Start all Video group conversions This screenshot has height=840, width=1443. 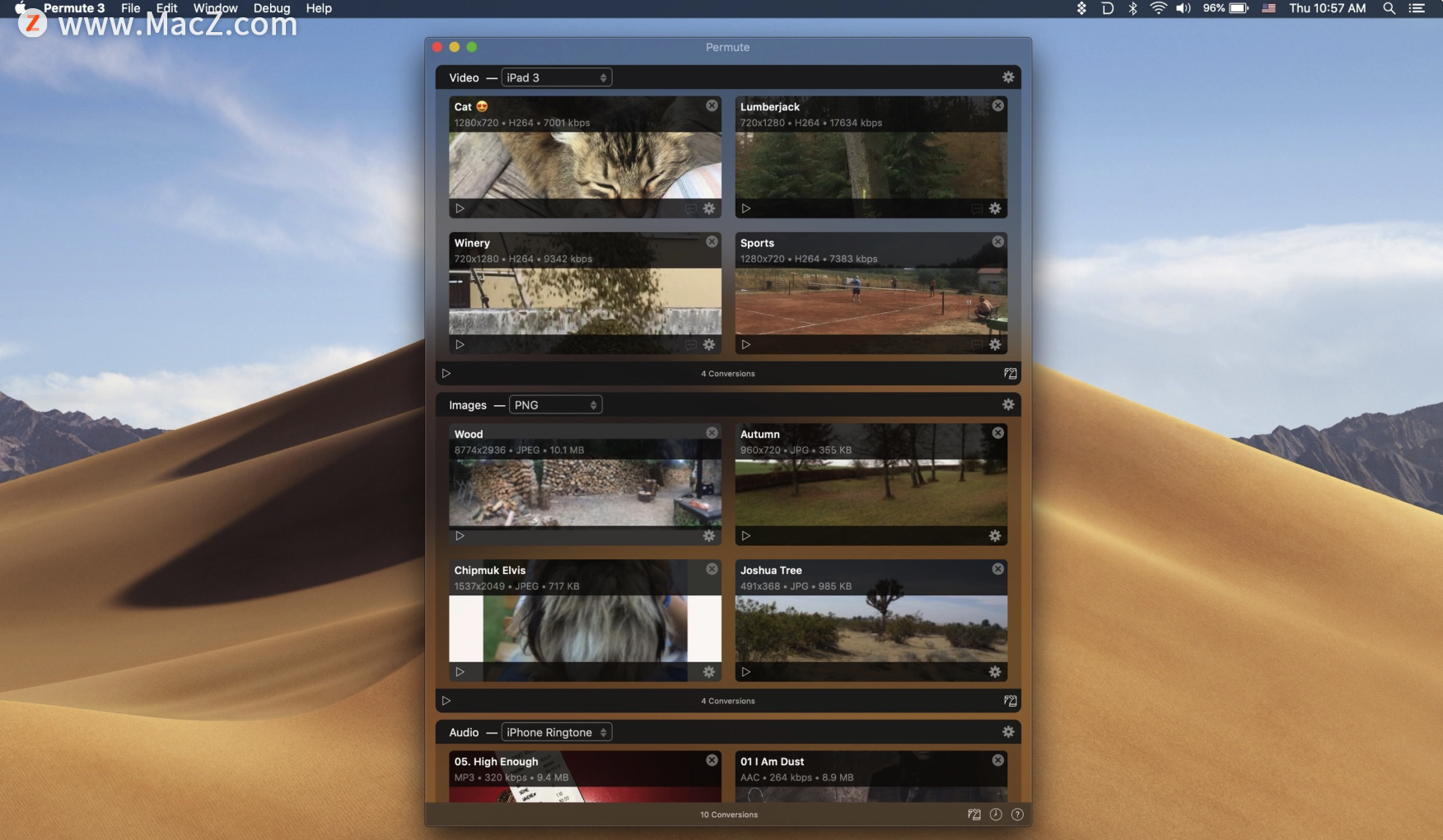(446, 373)
